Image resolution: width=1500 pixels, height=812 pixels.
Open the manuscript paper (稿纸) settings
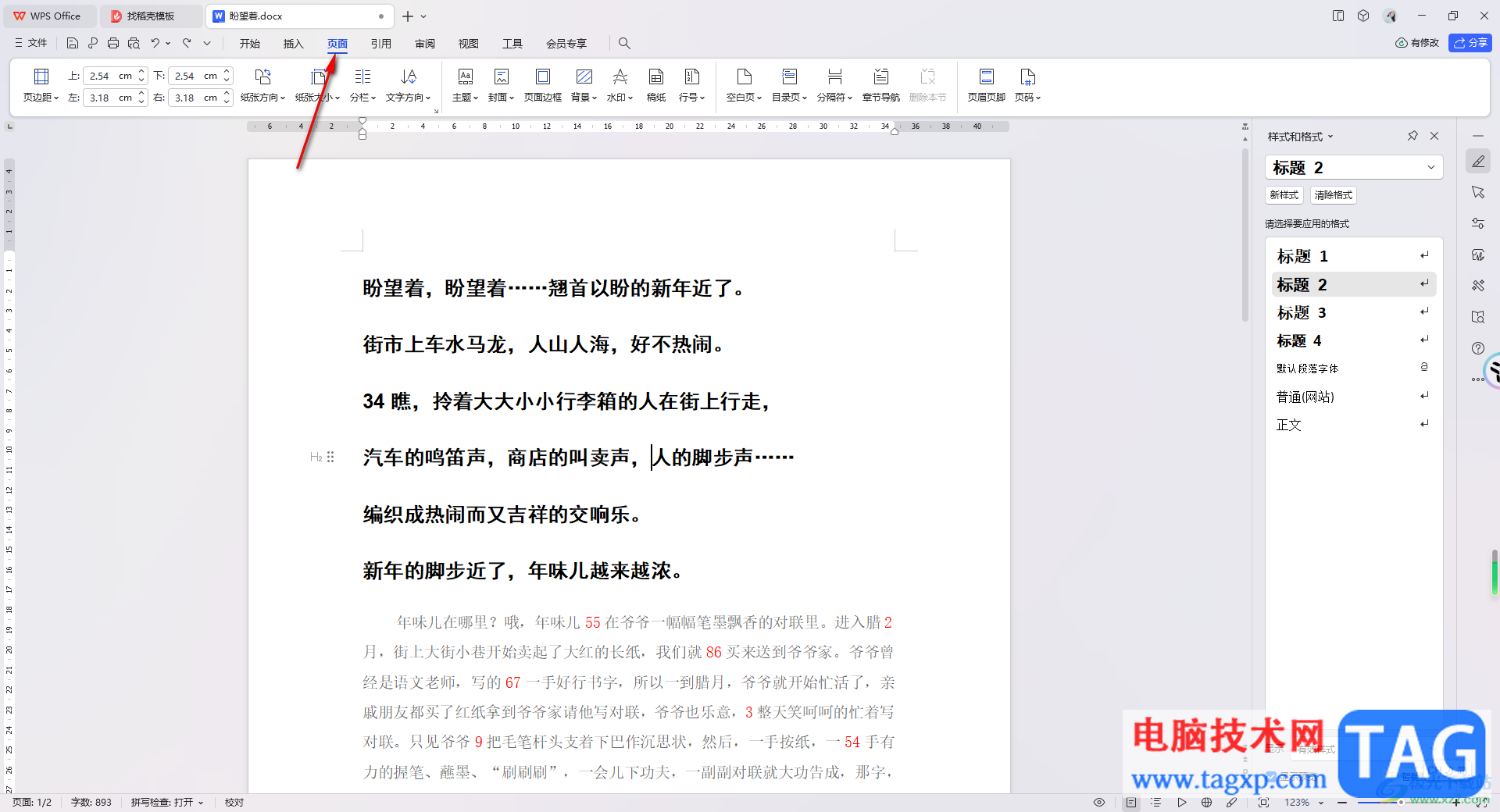pos(656,85)
